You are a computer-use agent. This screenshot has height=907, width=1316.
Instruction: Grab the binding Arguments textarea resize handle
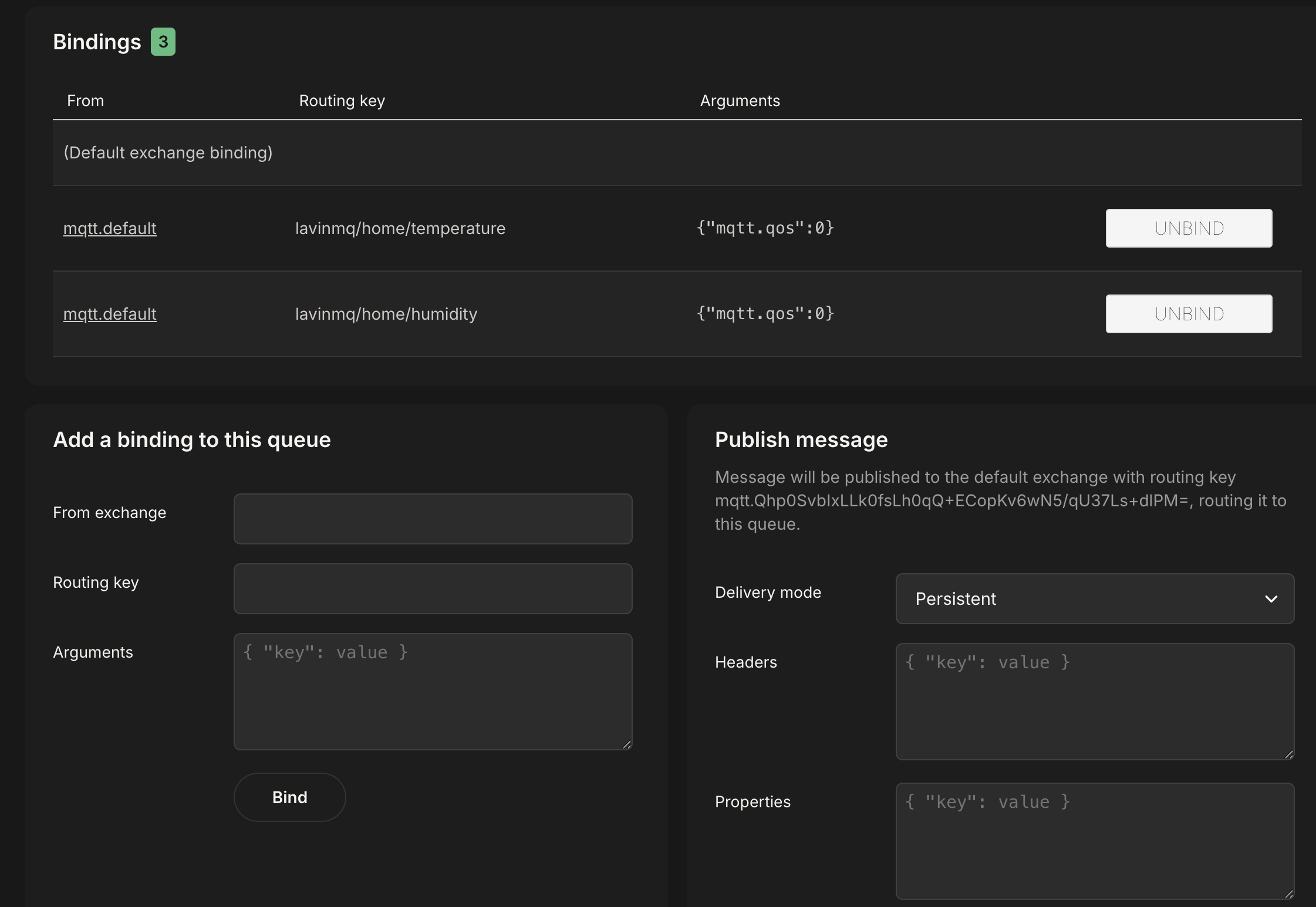click(x=626, y=744)
